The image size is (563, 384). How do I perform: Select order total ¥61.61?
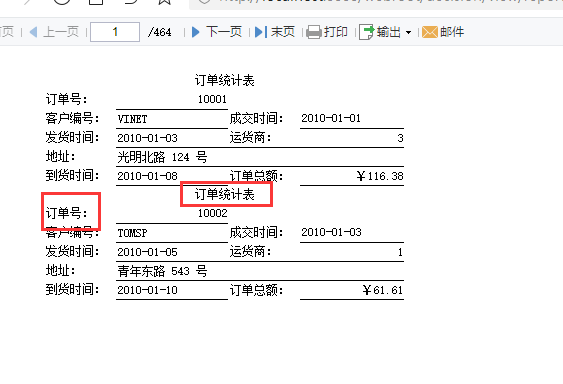click(x=383, y=290)
